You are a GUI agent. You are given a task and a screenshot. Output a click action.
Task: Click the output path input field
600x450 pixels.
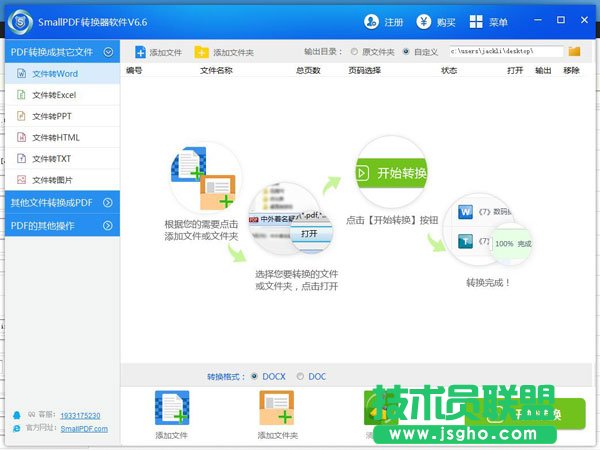point(506,51)
